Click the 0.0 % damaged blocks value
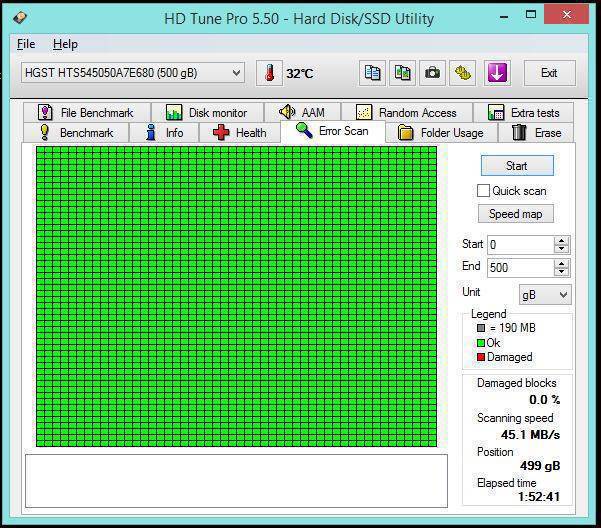 coord(545,400)
